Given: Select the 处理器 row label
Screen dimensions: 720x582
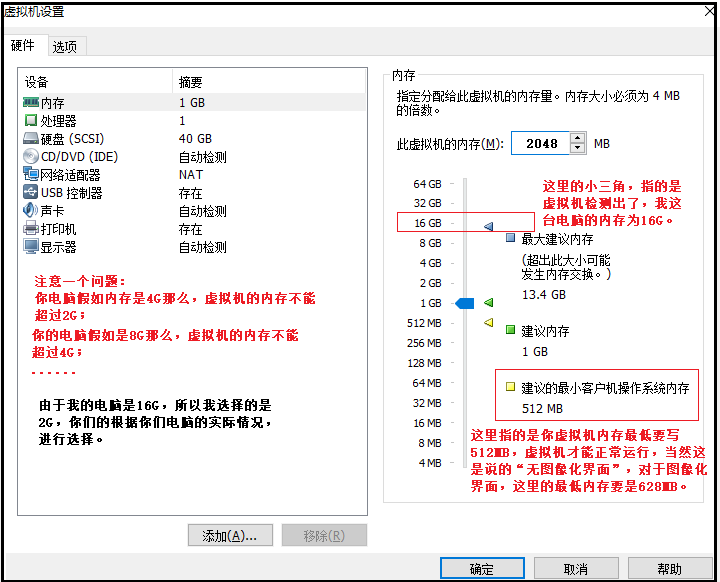Looking at the screenshot, I should tap(58, 121).
